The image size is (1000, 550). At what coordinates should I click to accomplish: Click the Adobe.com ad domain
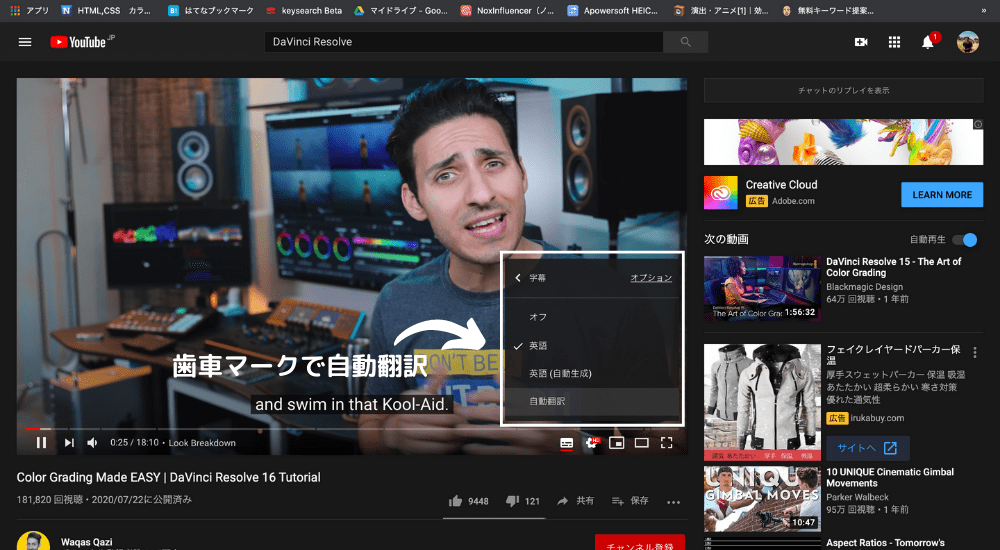point(793,201)
